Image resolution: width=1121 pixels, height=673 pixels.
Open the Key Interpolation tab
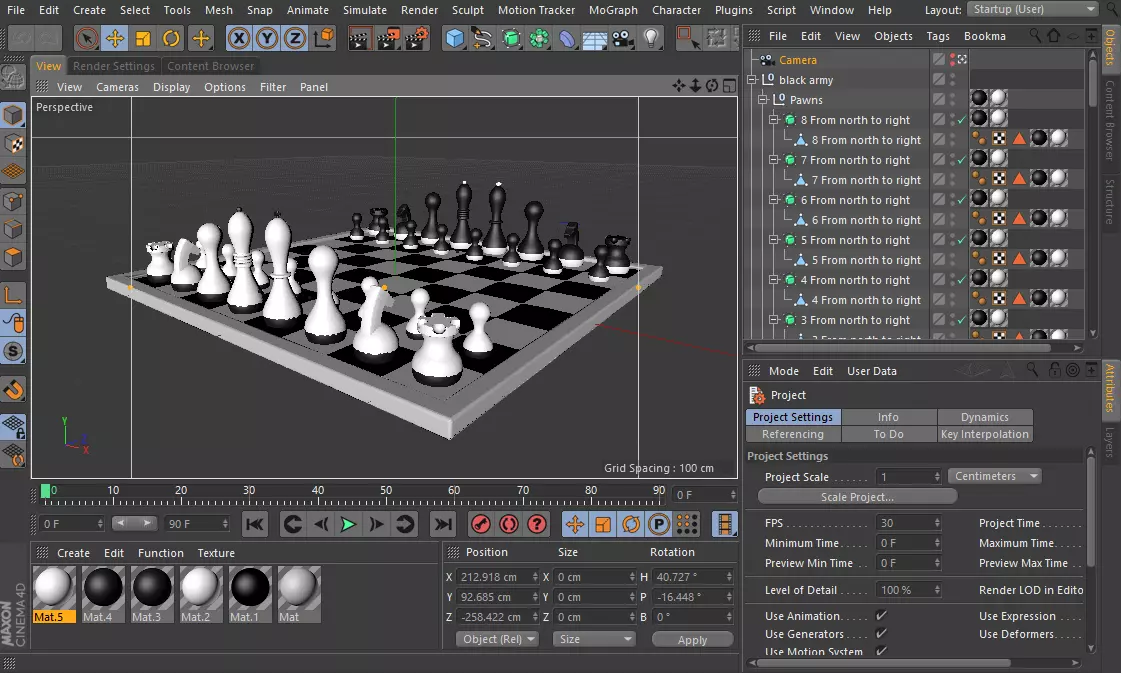pyautogui.click(x=984, y=434)
